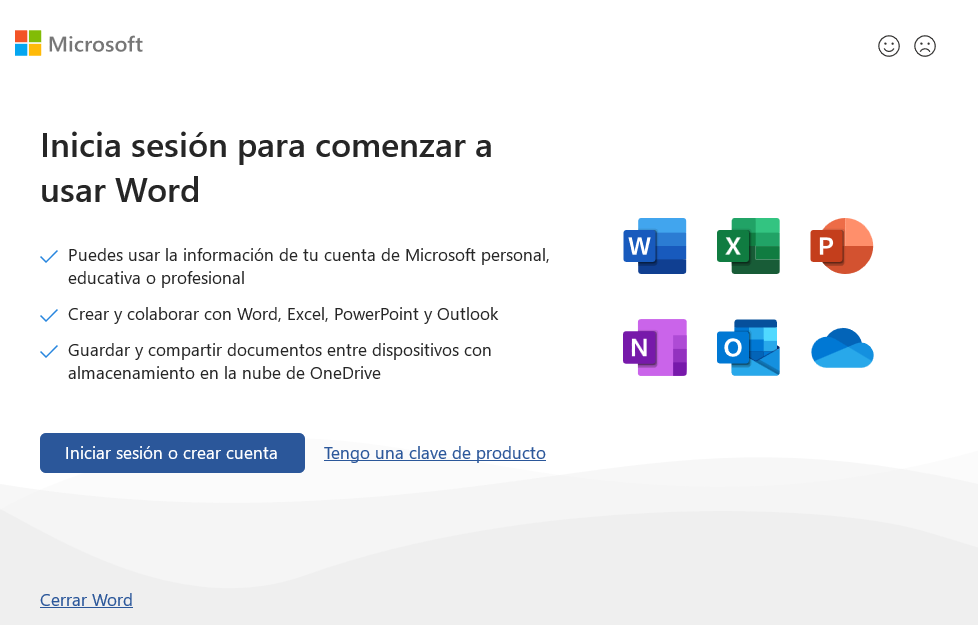Viewport: 978px width, 625px height.
Task: Click the Microsoft wordmark text
Action: (97, 43)
